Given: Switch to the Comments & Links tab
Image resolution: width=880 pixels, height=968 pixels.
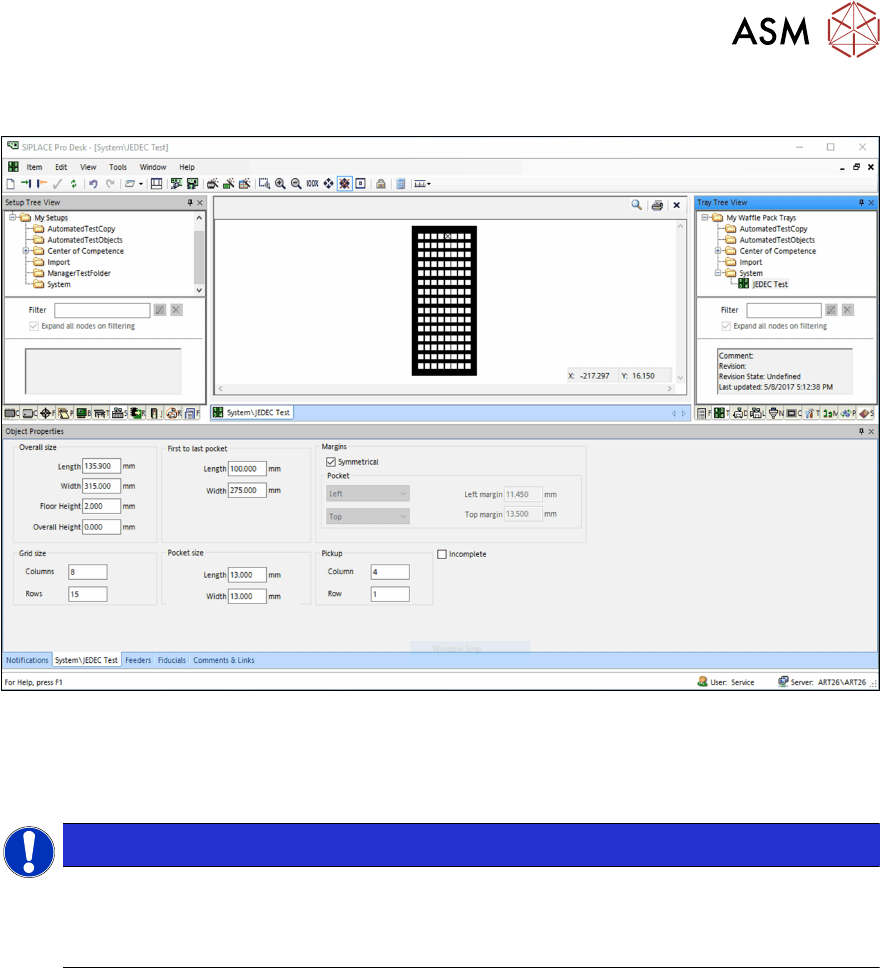Looking at the screenshot, I should click(224, 660).
